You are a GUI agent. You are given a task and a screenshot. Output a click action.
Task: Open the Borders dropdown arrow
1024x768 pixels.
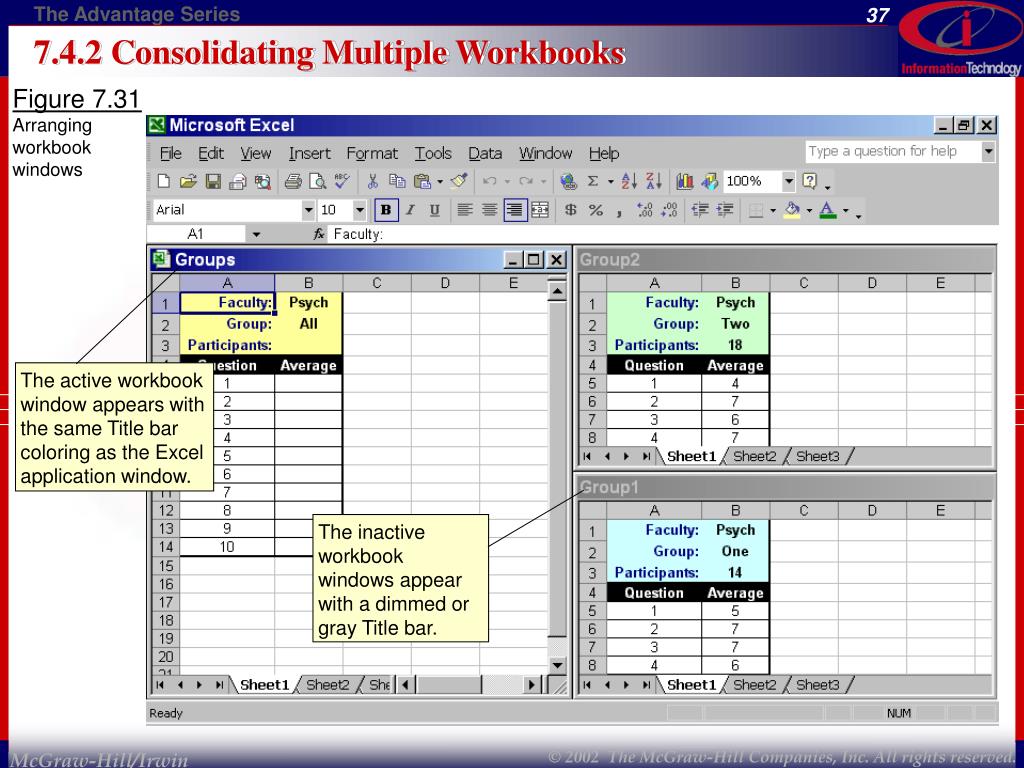coord(773,210)
